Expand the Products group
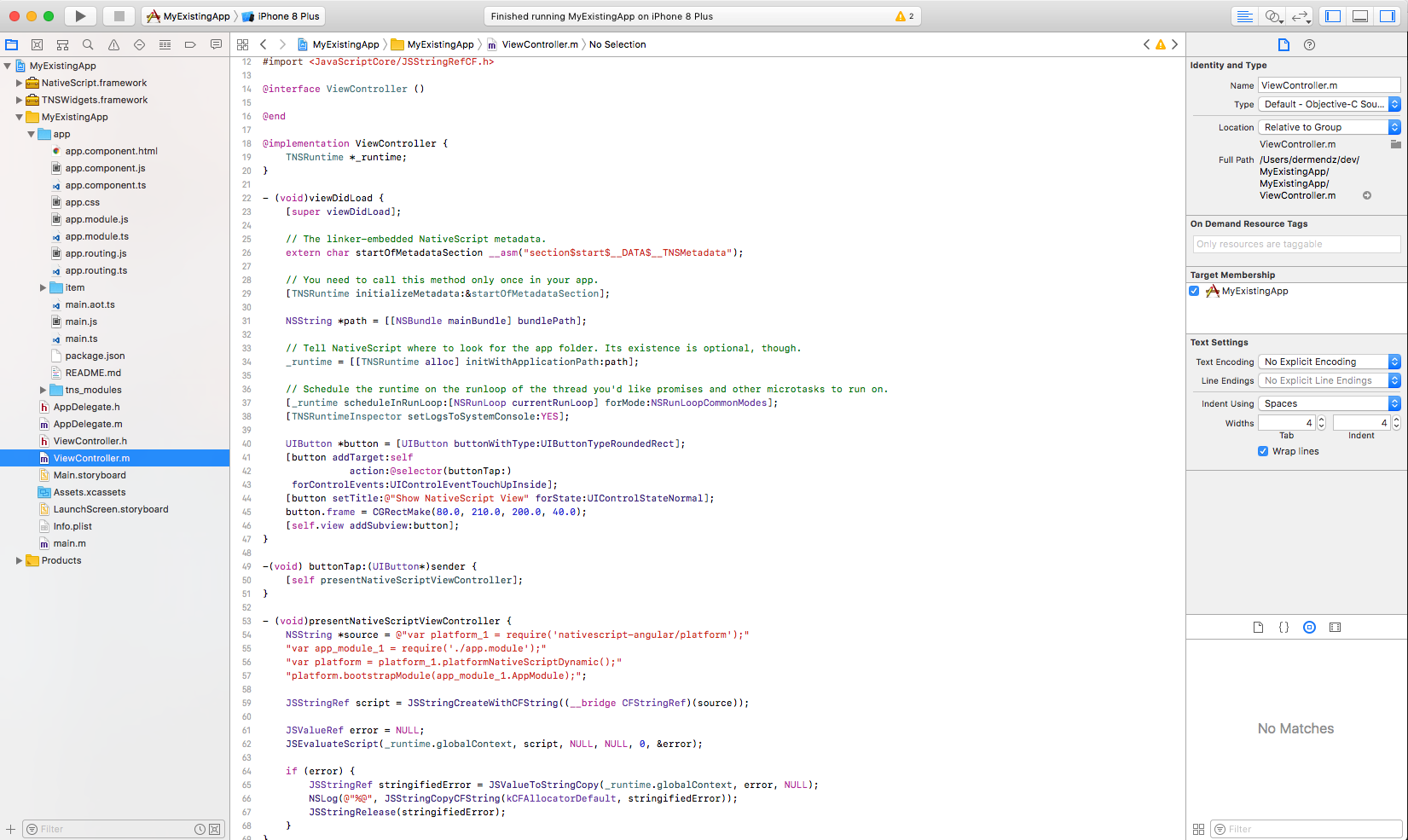The height and width of the screenshot is (840, 1408). coord(20,560)
